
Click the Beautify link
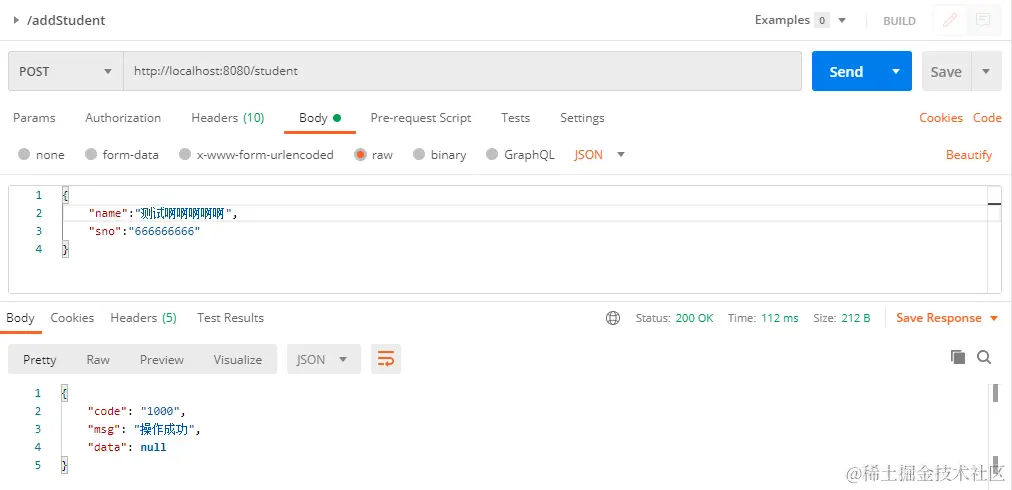[969, 155]
